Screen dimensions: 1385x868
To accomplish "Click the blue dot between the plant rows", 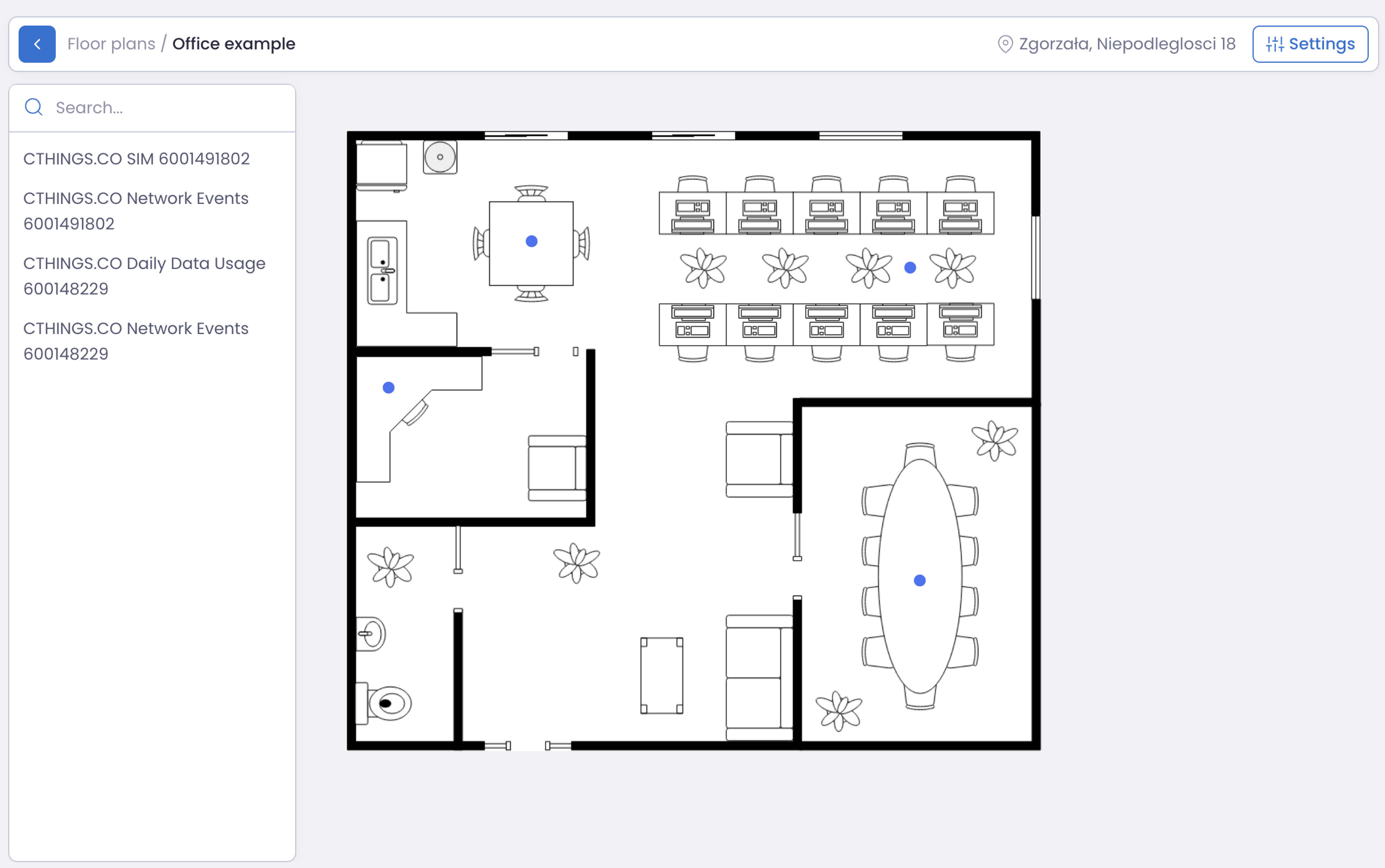I will click(910, 267).
